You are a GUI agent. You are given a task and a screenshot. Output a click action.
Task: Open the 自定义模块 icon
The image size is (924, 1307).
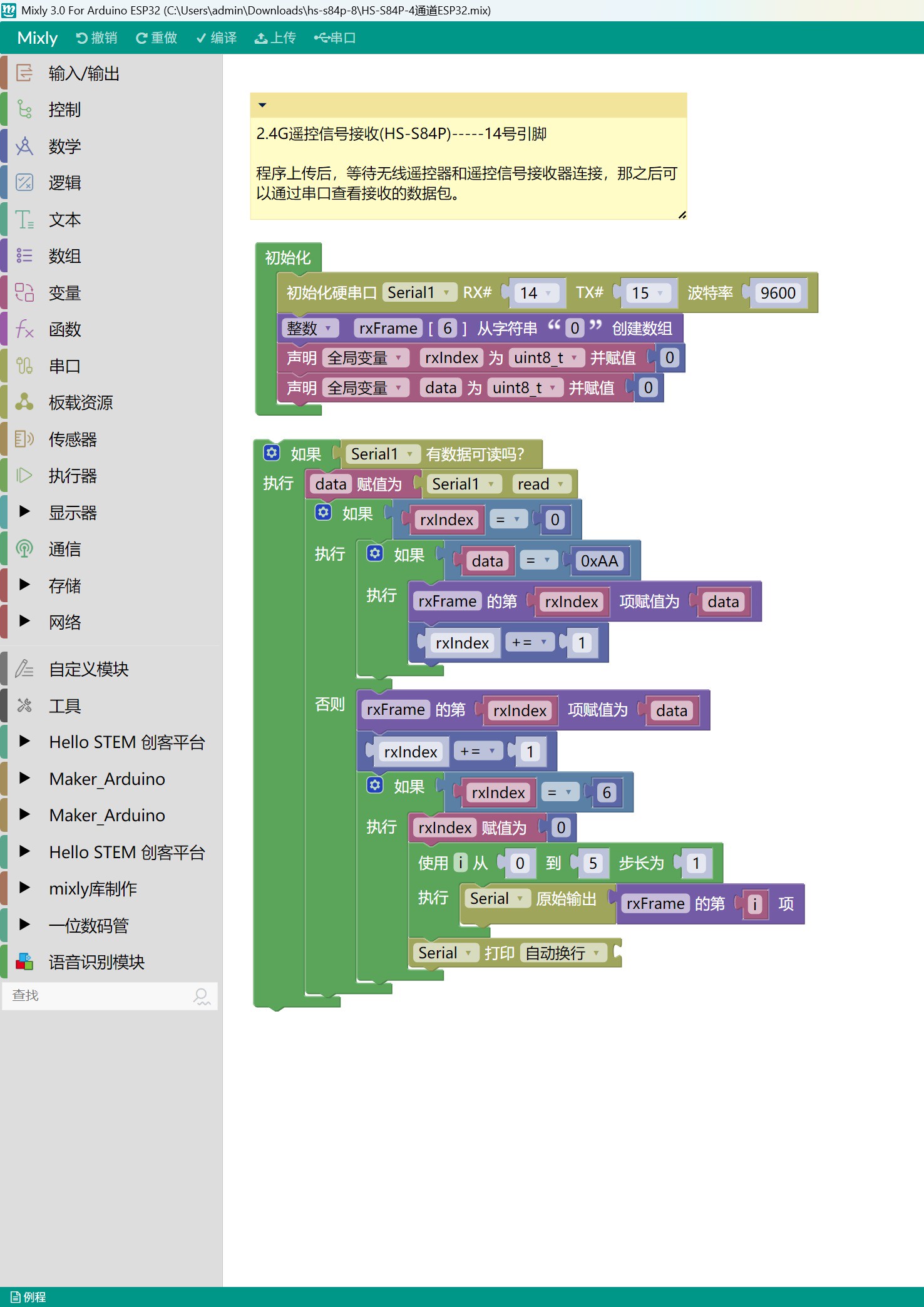point(24,669)
